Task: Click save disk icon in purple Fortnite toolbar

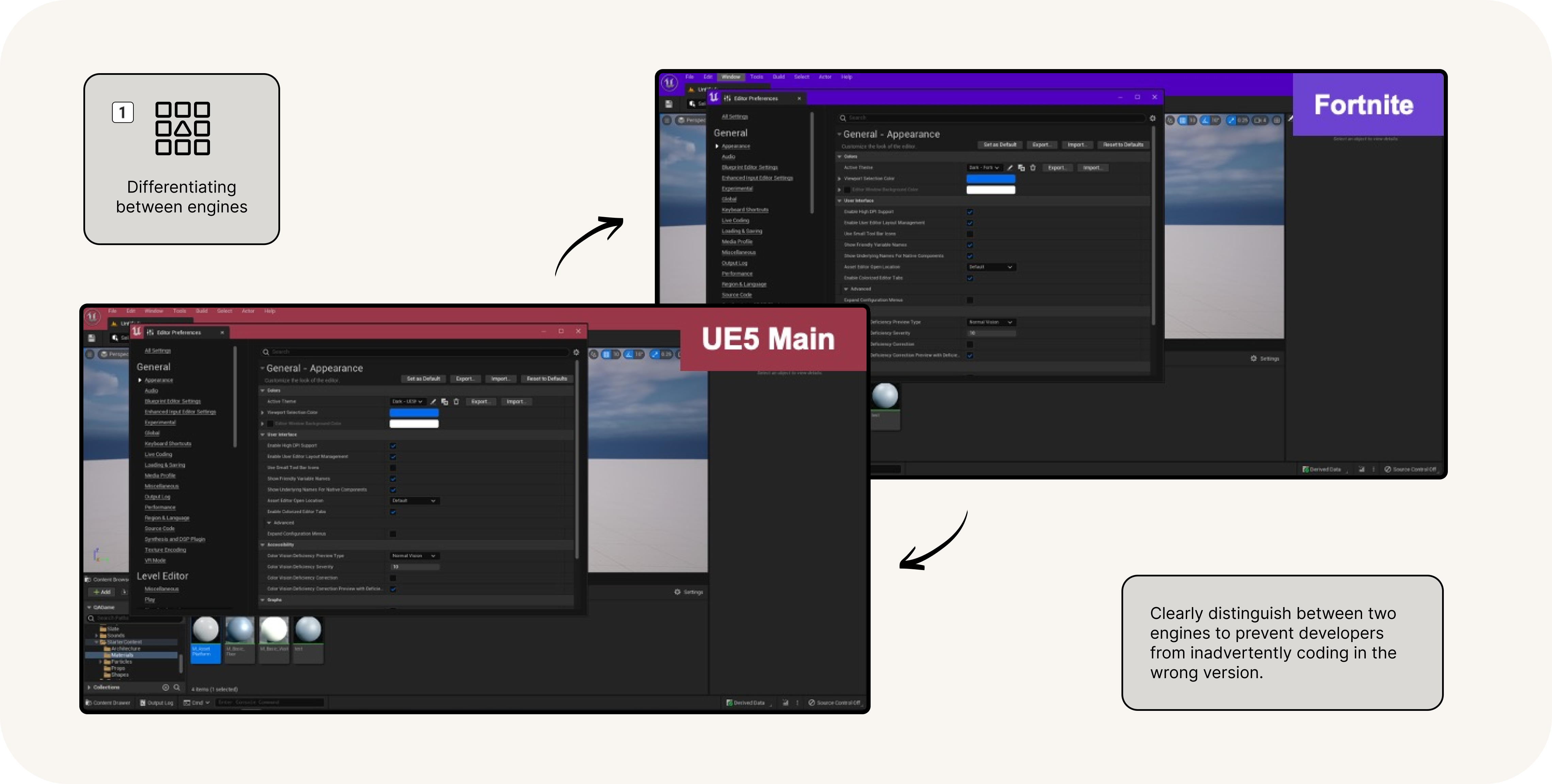Action: 669,104
